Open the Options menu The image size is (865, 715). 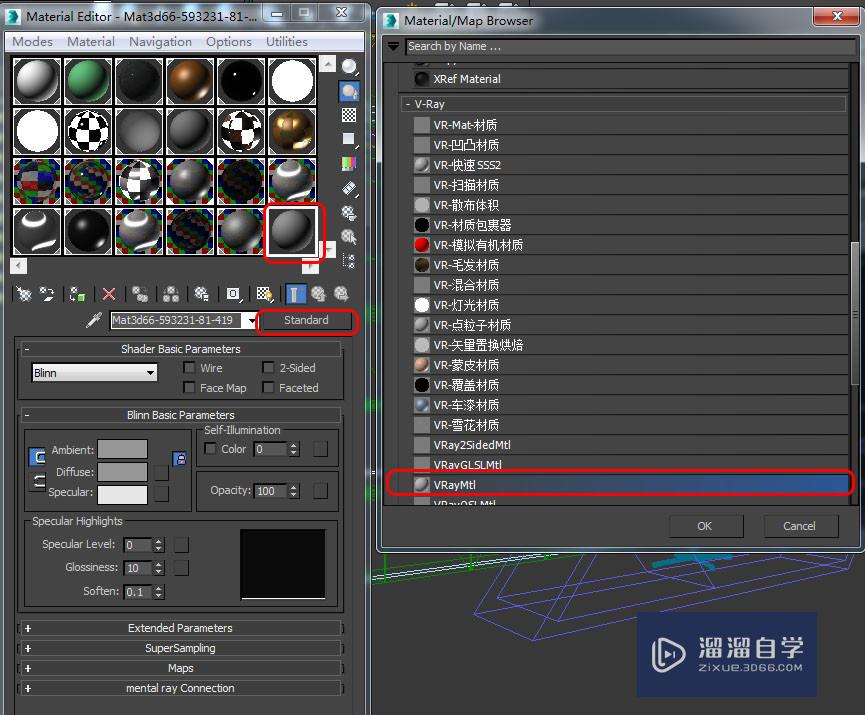229,42
